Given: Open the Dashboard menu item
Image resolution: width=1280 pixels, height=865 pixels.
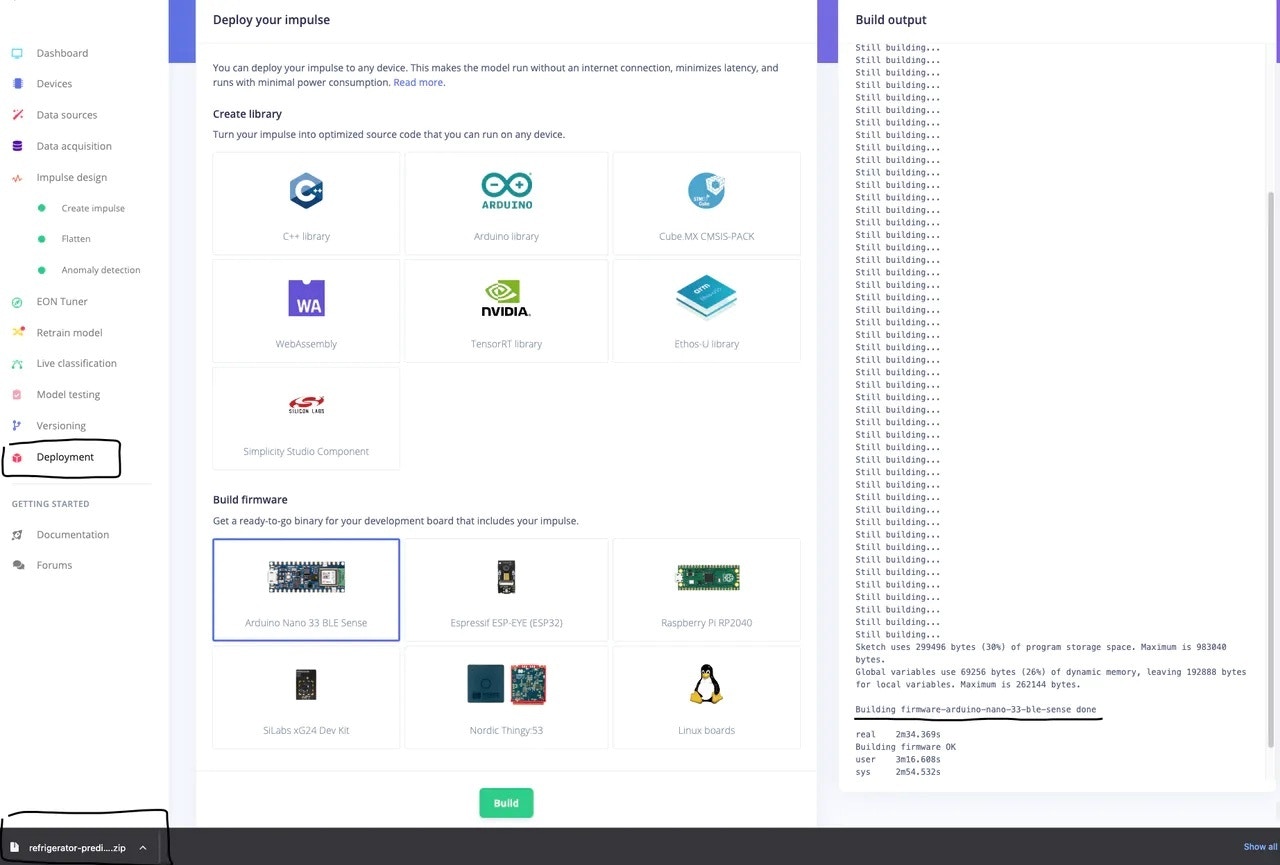Looking at the screenshot, I should [62, 53].
